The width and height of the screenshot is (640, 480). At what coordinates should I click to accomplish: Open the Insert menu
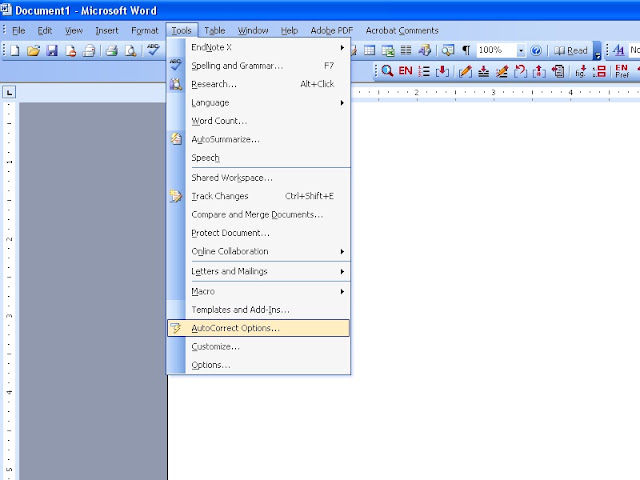point(107,31)
